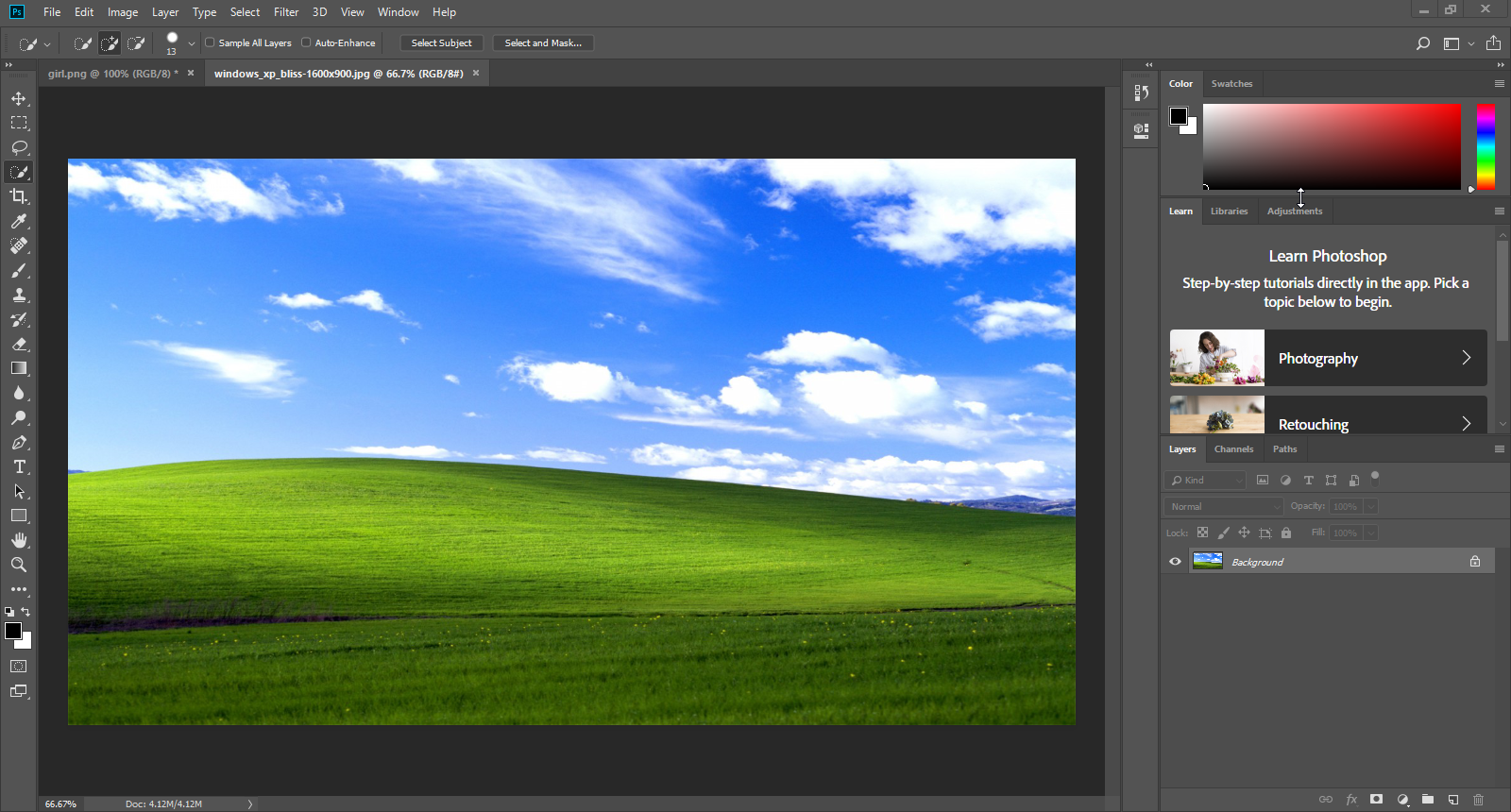The height and width of the screenshot is (812, 1511).
Task: Open the Image menu
Action: pos(123,12)
